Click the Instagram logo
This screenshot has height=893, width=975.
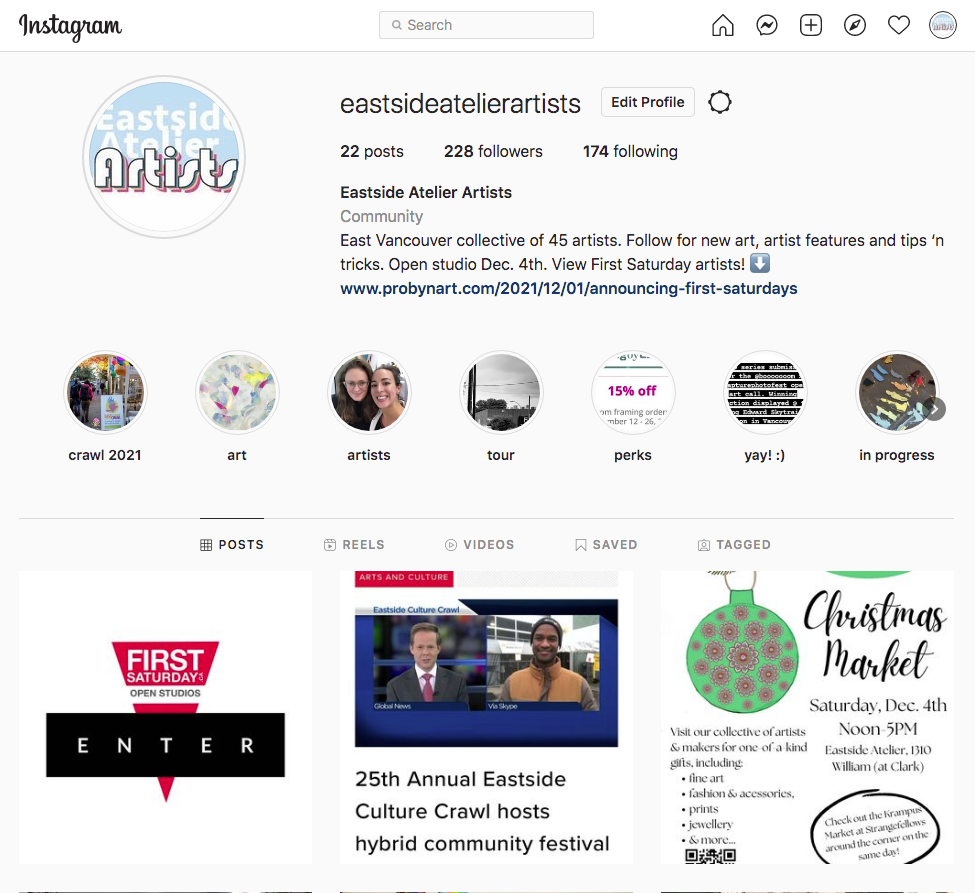point(70,27)
